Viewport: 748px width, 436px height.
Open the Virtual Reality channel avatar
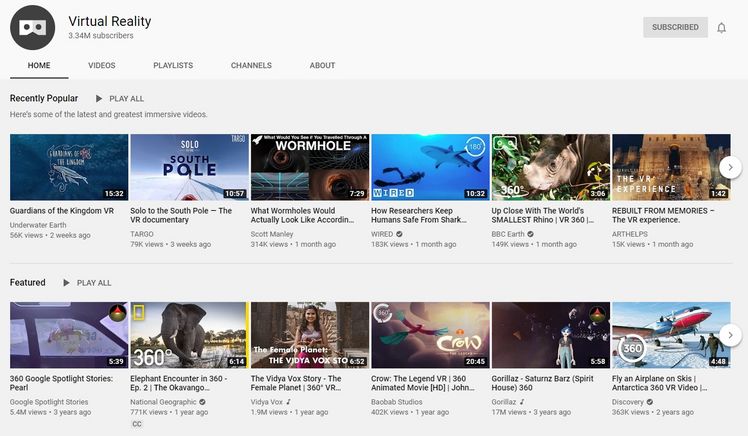point(32,28)
